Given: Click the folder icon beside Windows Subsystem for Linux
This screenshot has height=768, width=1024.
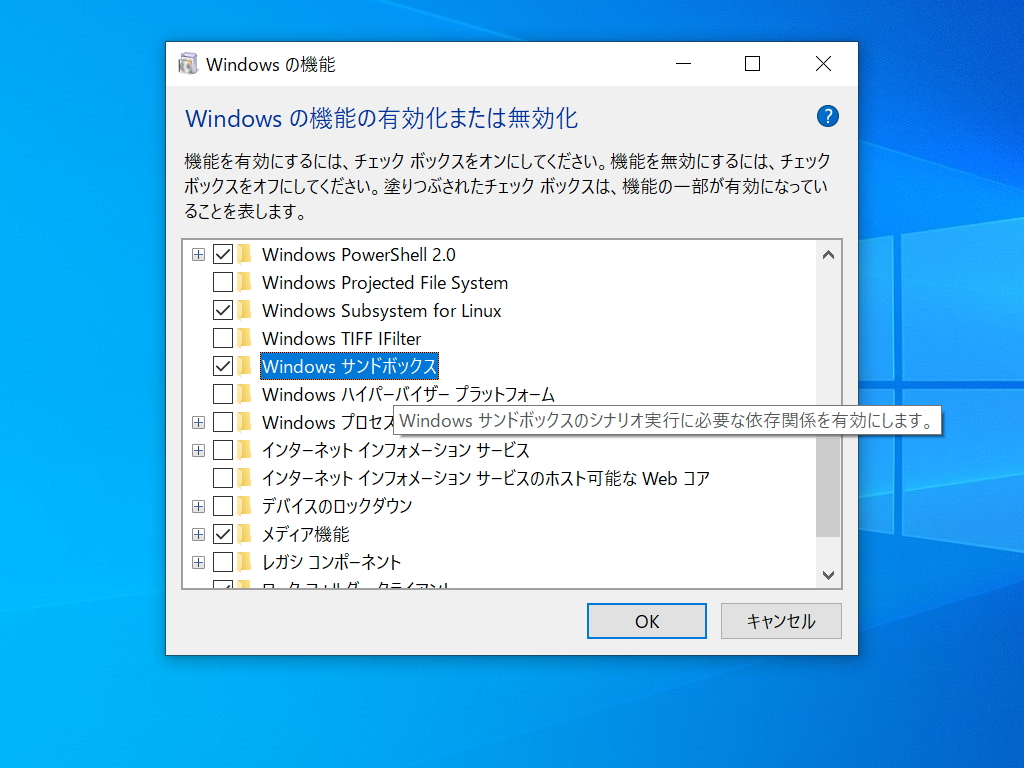Looking at the screenshot, I should coord(244,310).
